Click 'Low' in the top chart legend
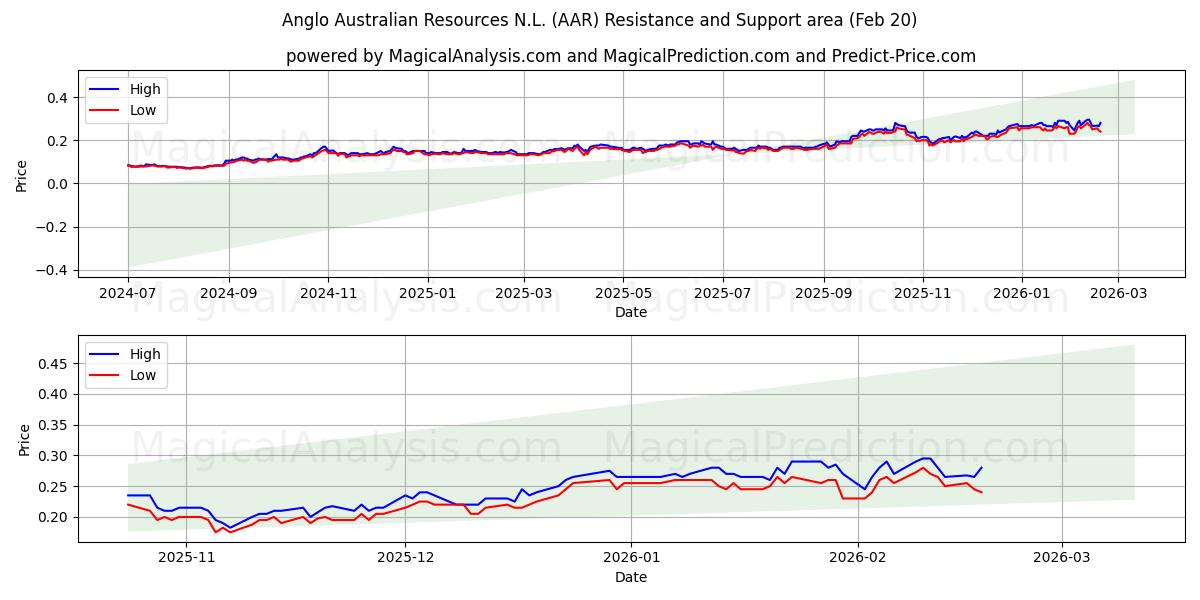This screenshot has height=600, width=1200. click(143, 110)
